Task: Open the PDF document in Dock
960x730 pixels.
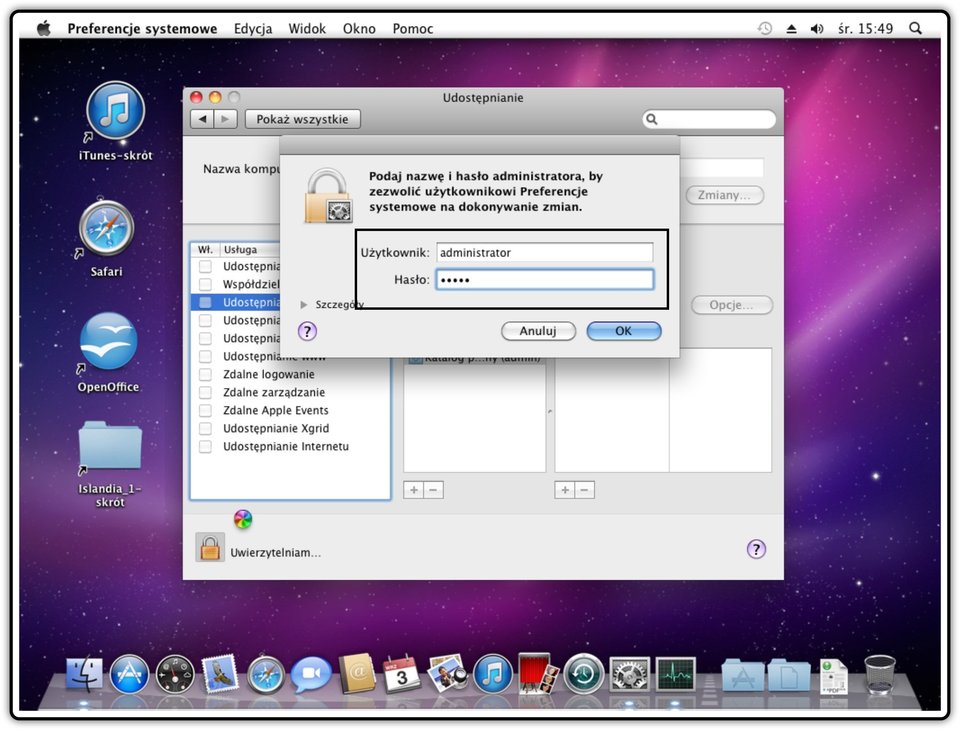Action: coord(834,676)
